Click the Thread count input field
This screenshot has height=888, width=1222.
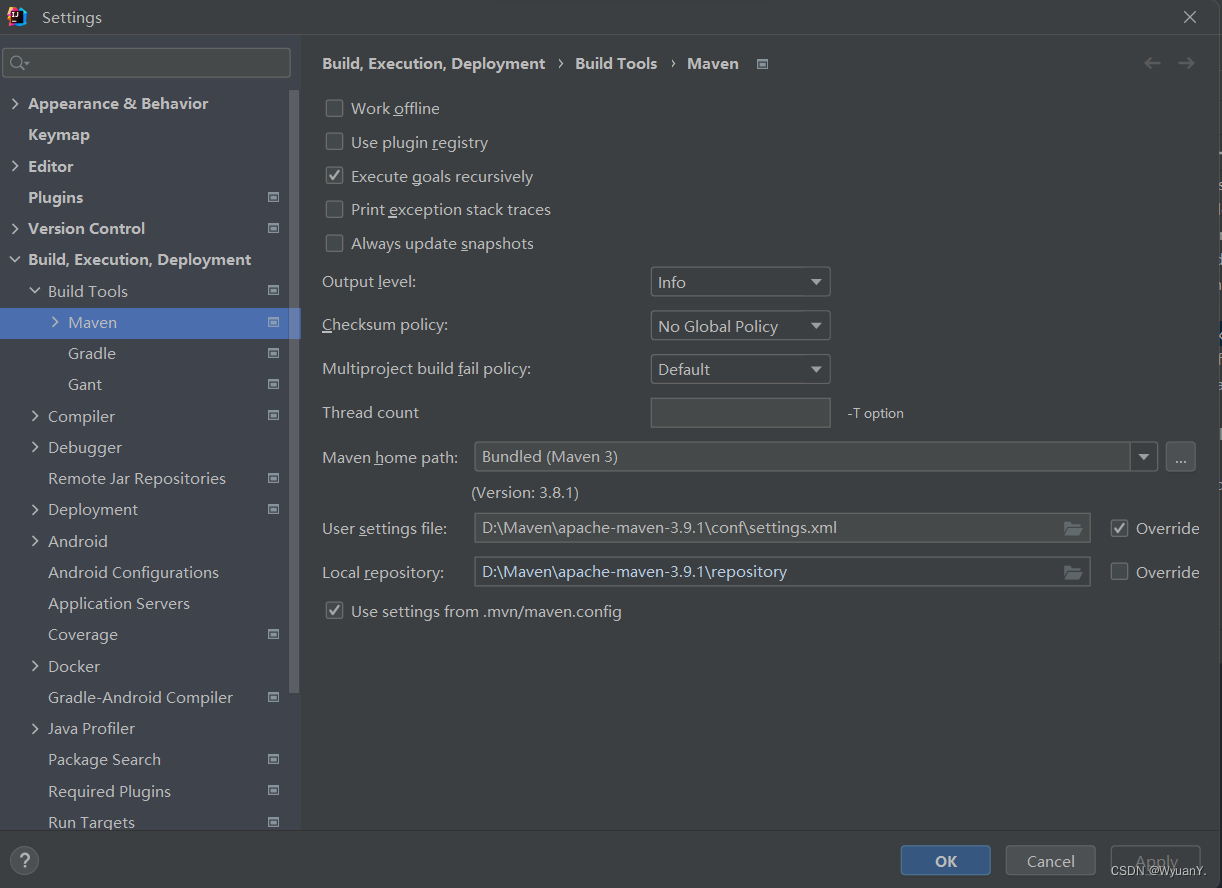(740, 412)
